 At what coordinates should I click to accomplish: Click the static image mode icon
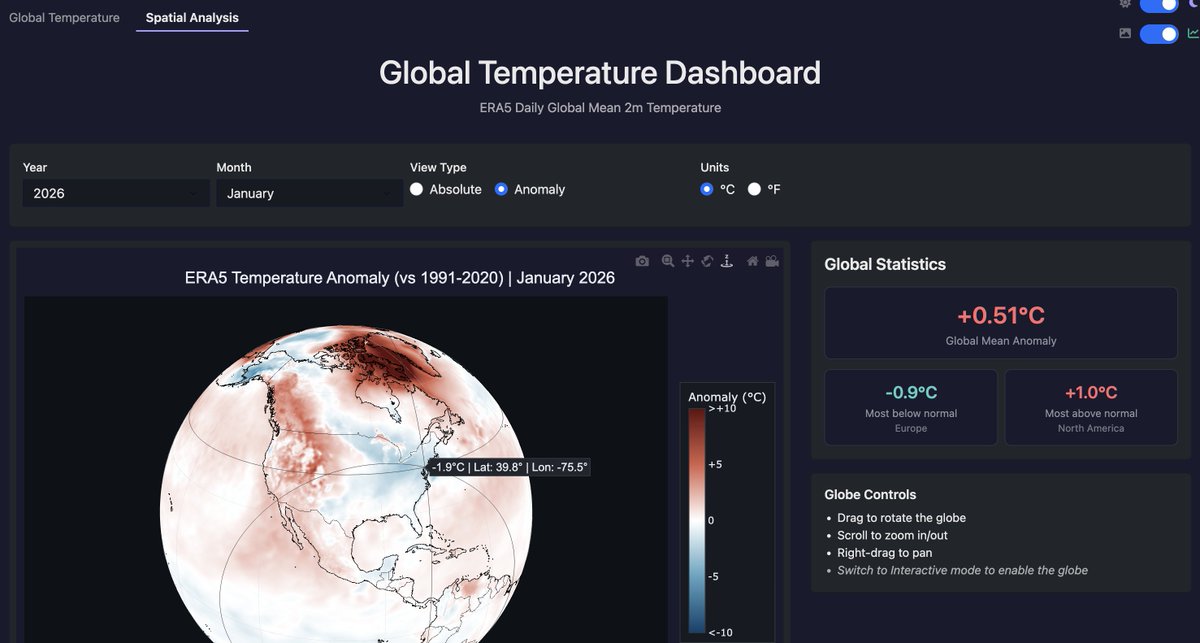(x=1125, y=33)
